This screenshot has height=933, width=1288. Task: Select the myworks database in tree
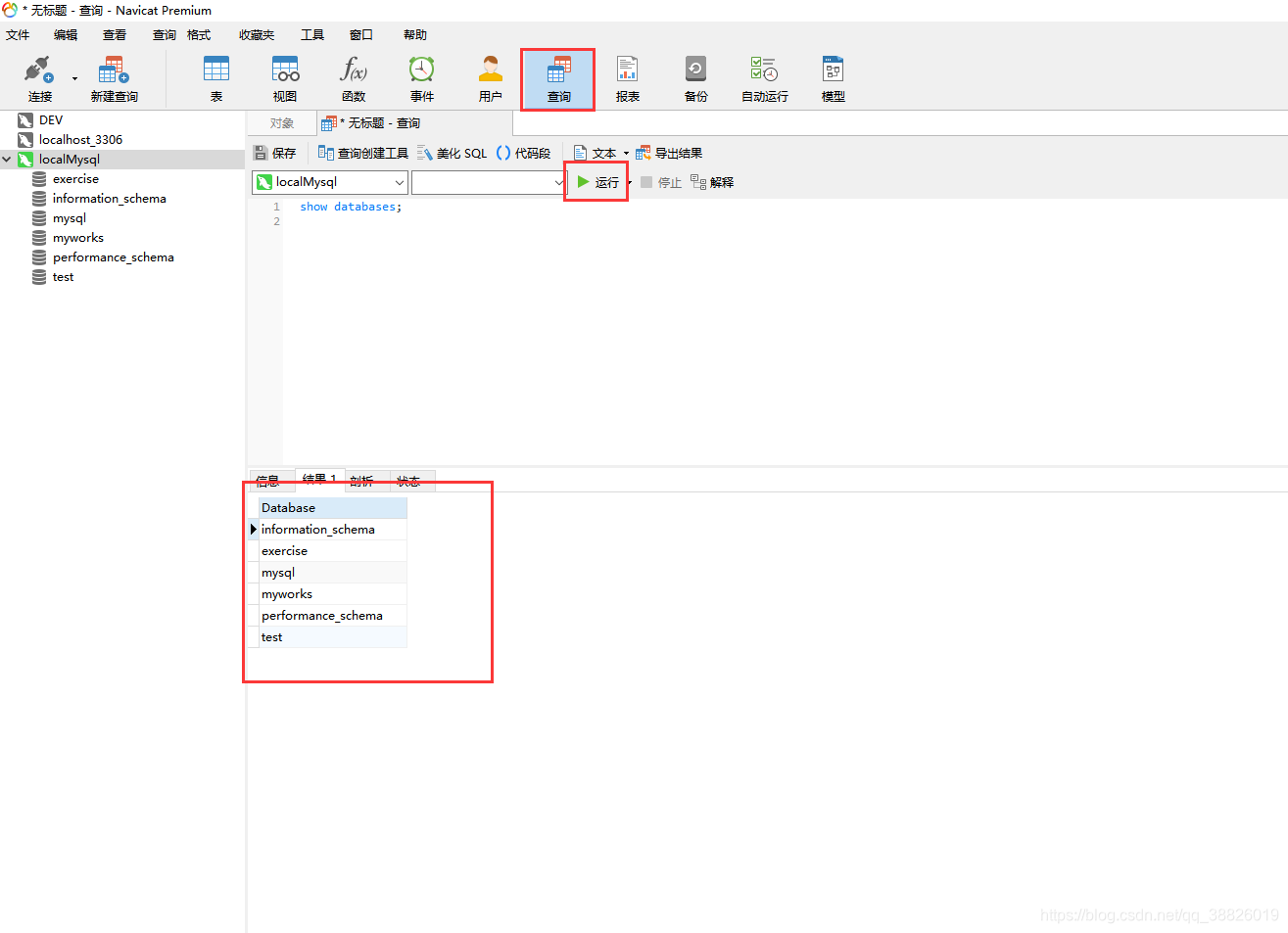click(x=77, y=238)
